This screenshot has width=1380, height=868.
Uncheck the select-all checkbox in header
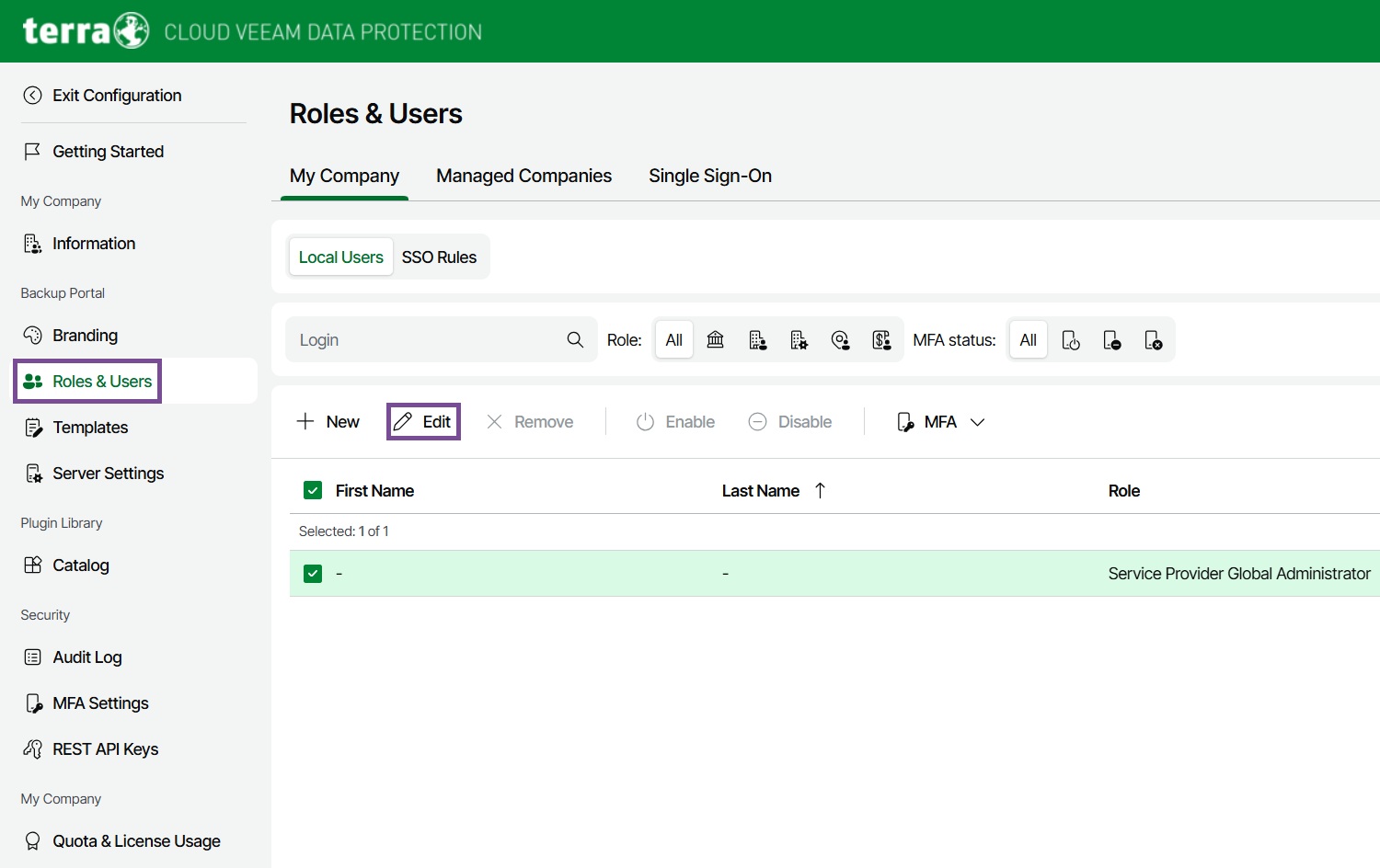[x=313, y=491]
